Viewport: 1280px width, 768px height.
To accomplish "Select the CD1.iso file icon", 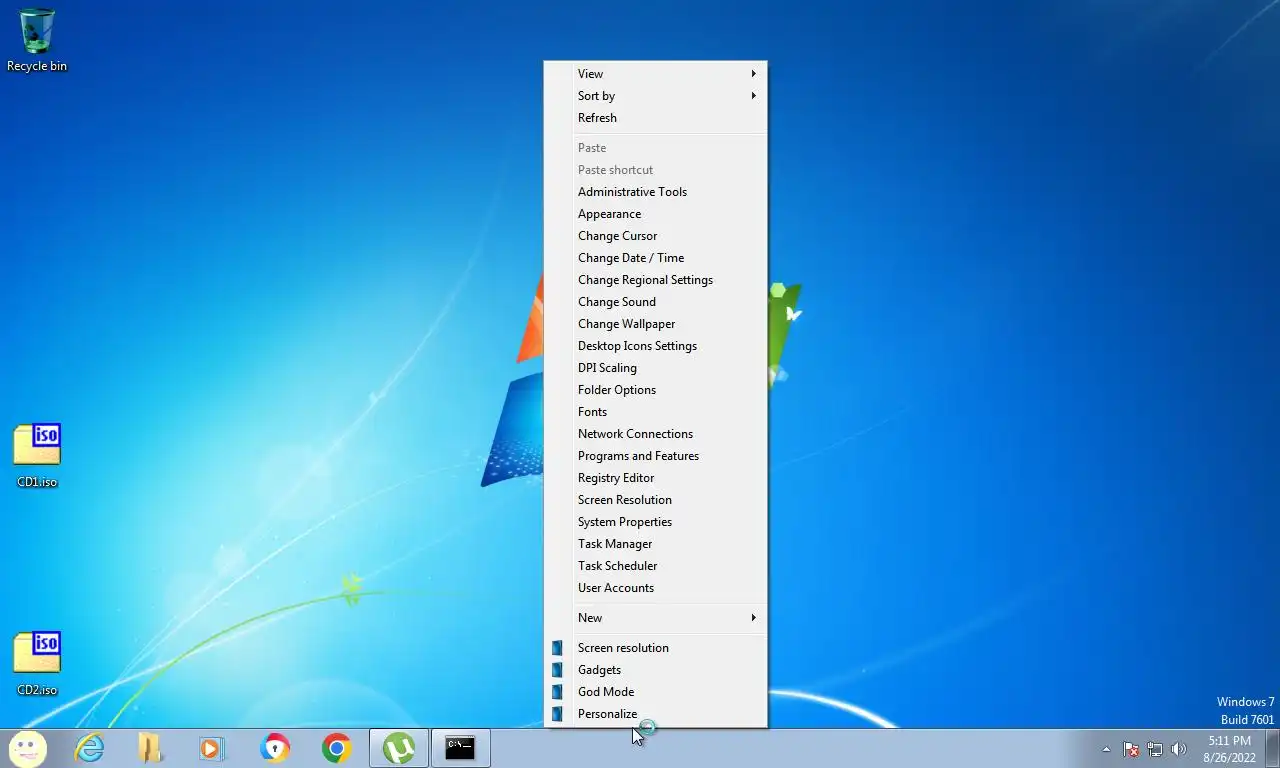I will [x=37, y=456].
